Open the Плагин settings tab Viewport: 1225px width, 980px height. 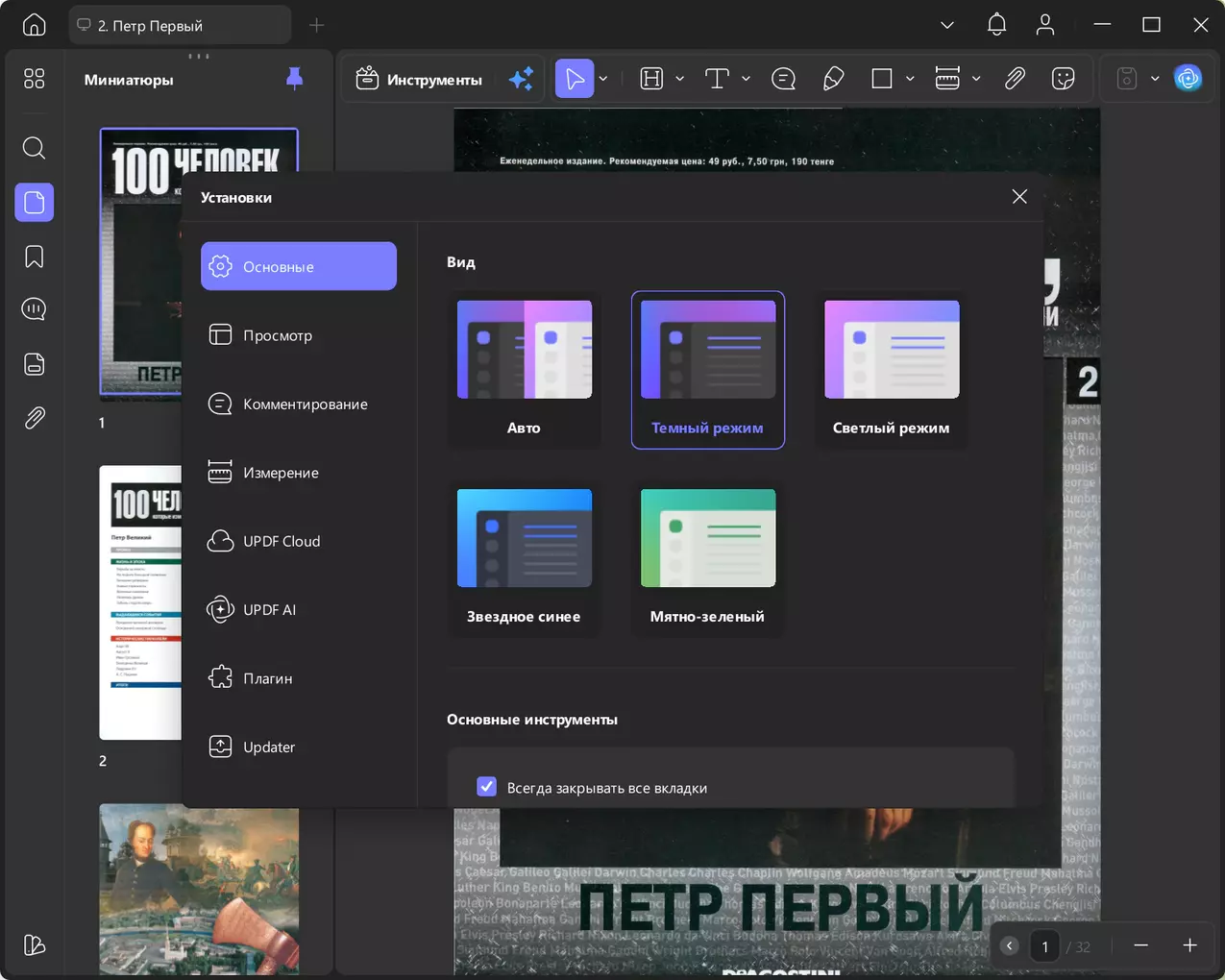(299, 678)
